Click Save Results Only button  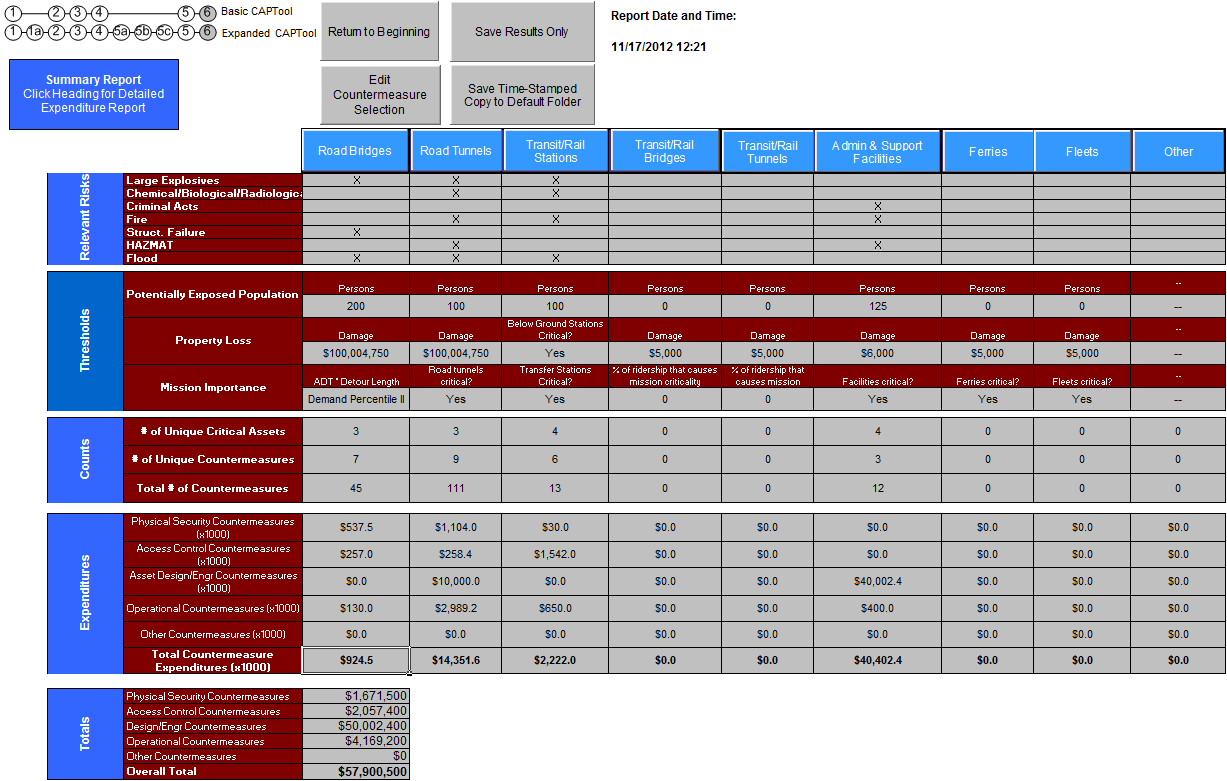pos(522,32)
